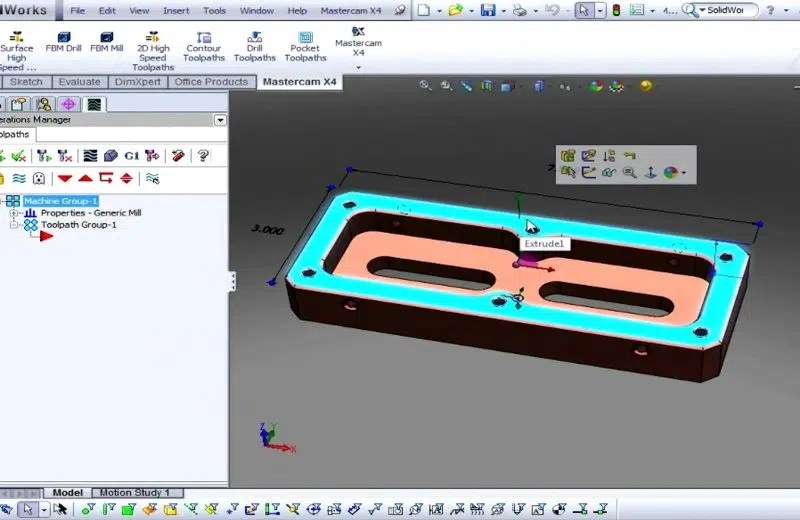Expand the Open file dropdown arrow

click(471, 10)
